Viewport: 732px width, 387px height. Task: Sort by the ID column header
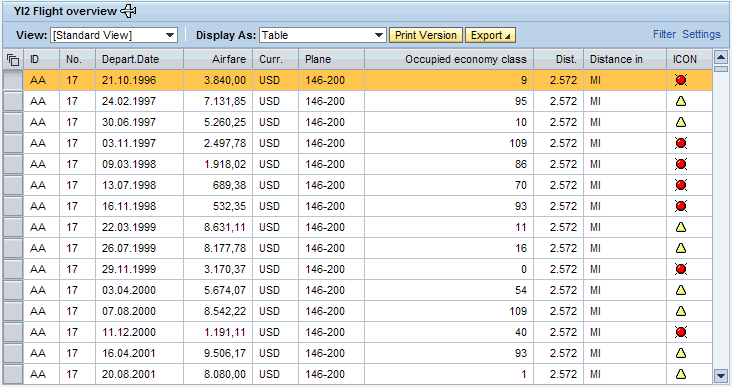click(42, 59)
